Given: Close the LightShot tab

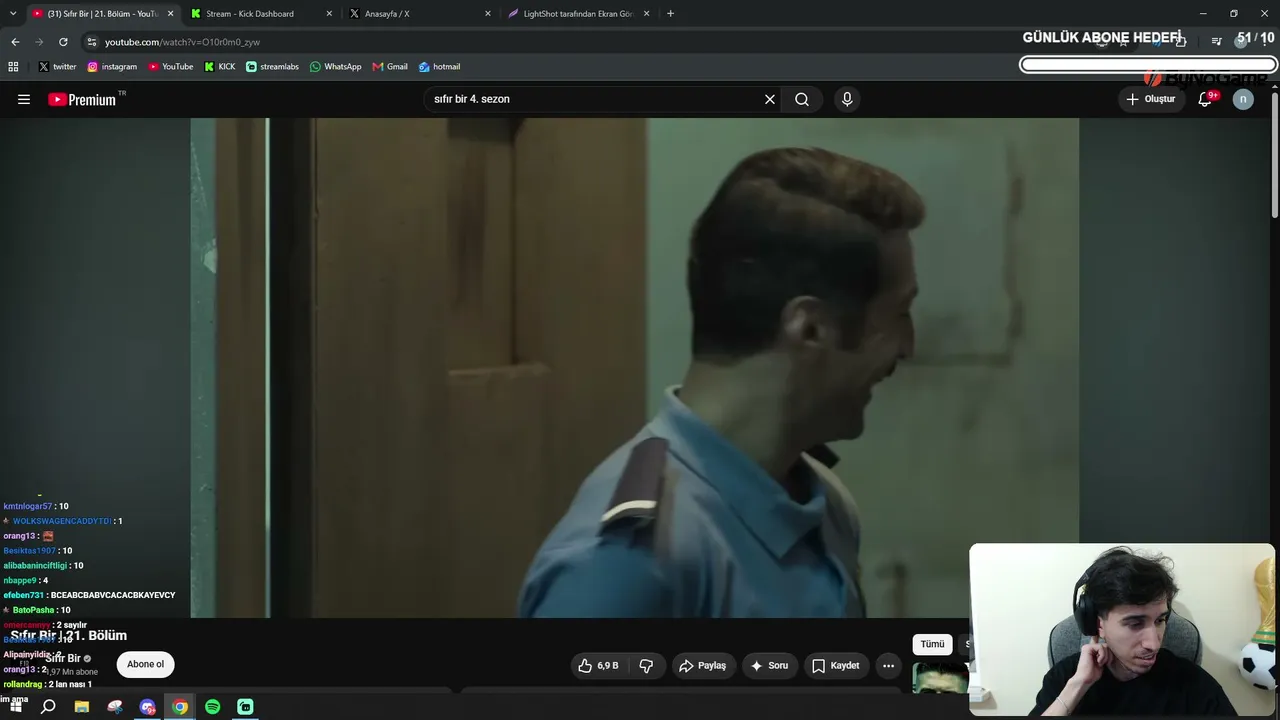Looking at the screenshot, I should (x=647, y=13).
